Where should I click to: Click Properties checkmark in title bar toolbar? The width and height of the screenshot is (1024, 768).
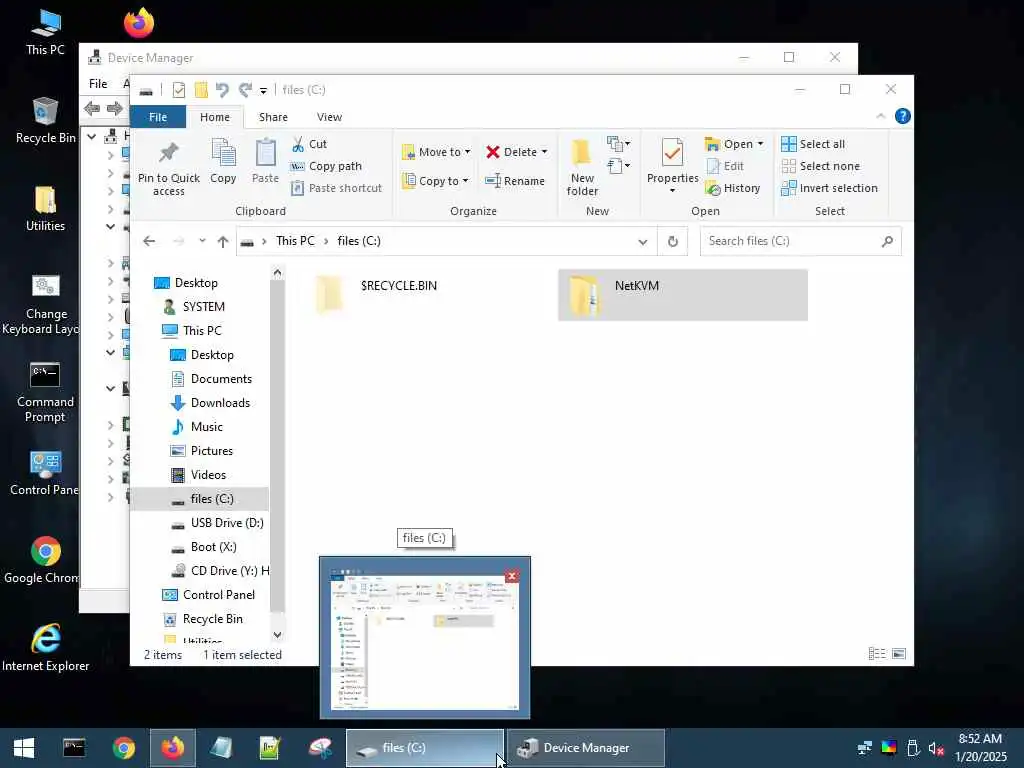[178, 89]
